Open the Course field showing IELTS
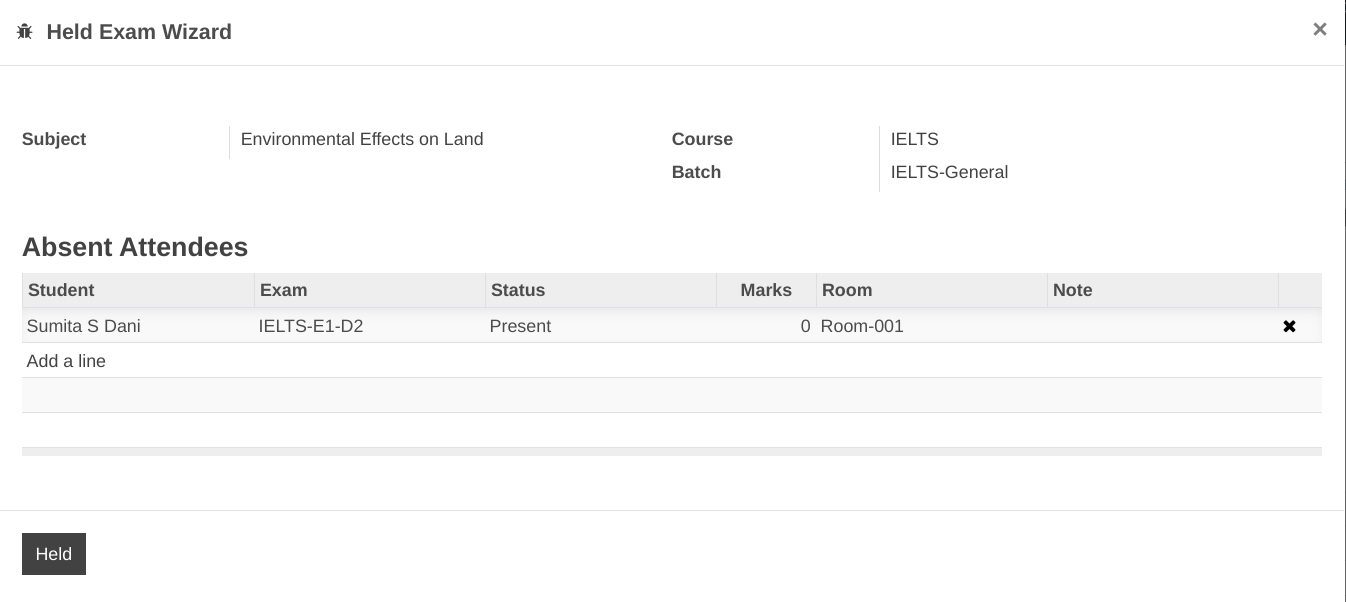 pos(914,139)
